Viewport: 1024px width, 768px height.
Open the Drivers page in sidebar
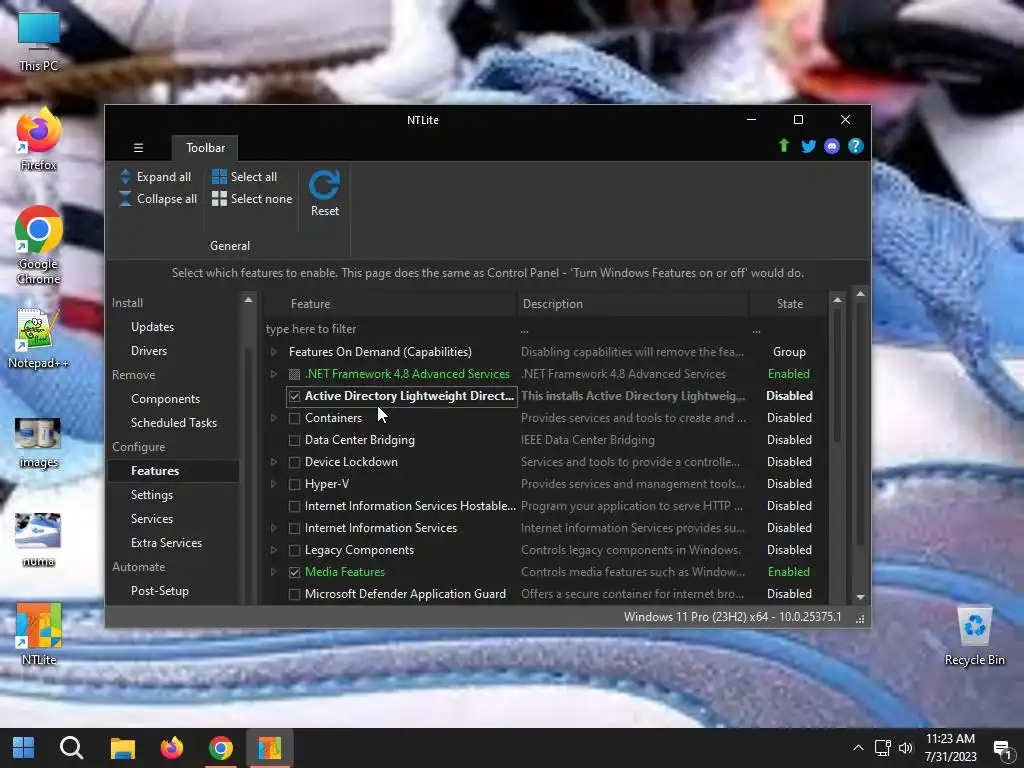pos(149,351)
